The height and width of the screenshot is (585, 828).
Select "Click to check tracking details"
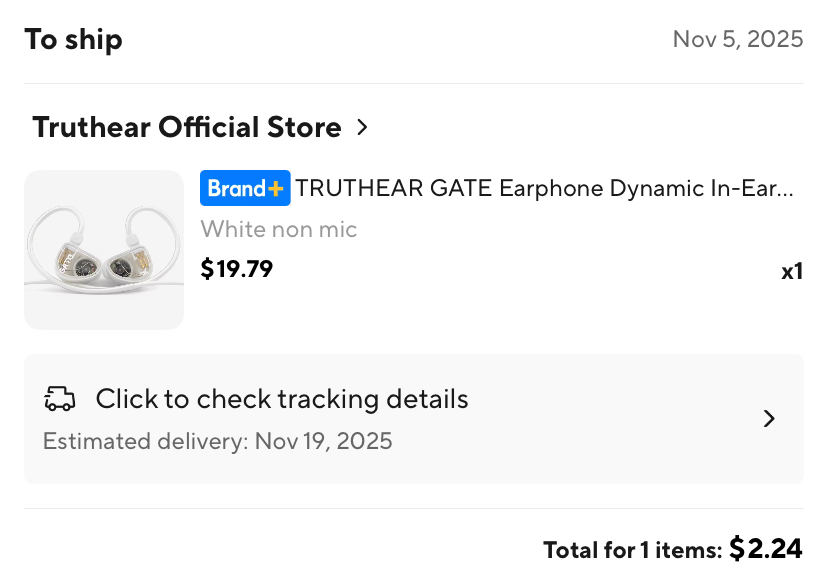click(x=282, y=400)
